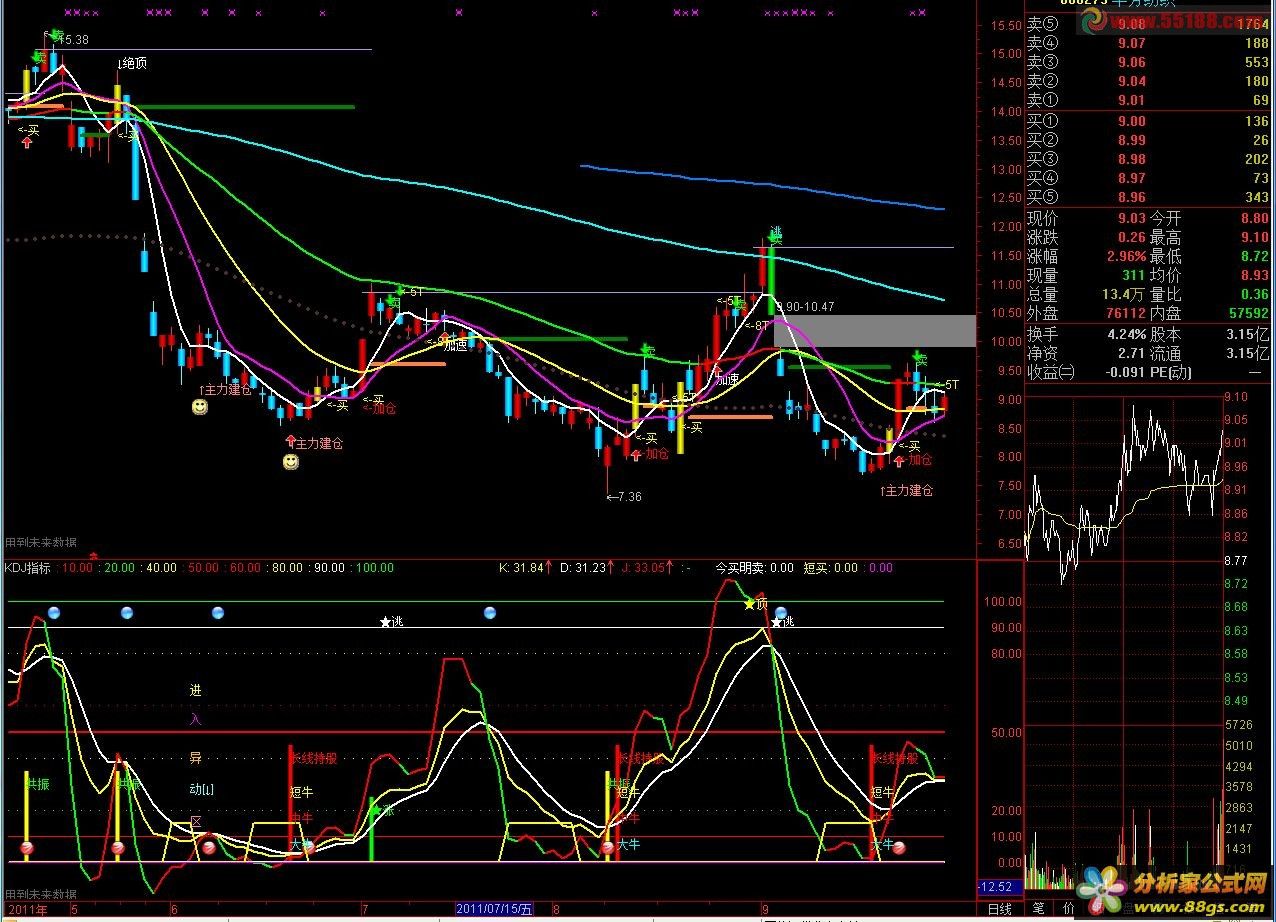The image size is (1276, 922).
Task: Click the 2011年 label on date axis
Action: pos(26,909)
